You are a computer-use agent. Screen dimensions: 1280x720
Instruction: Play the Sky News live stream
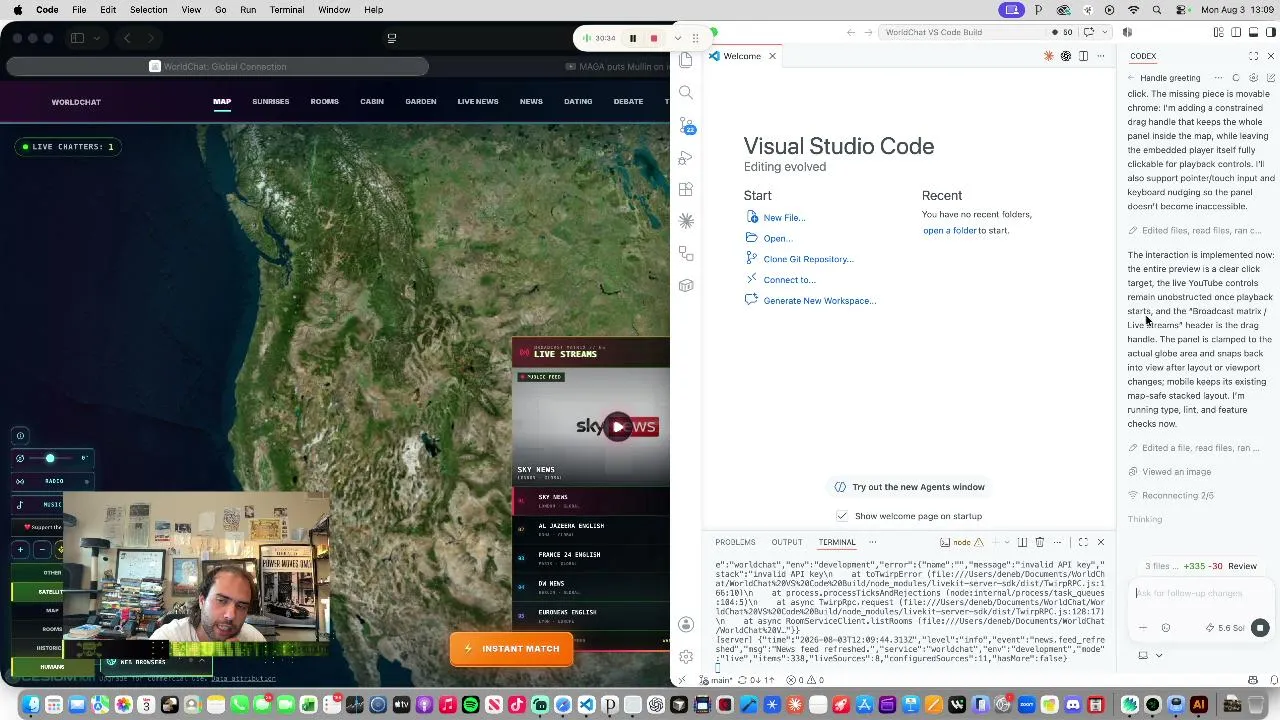(x=618, y=427)
